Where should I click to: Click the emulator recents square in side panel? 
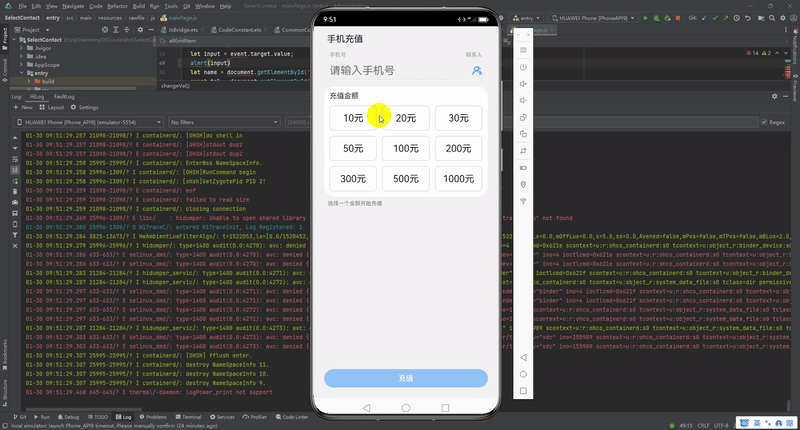pyautogui.click(x=523, y=391)
